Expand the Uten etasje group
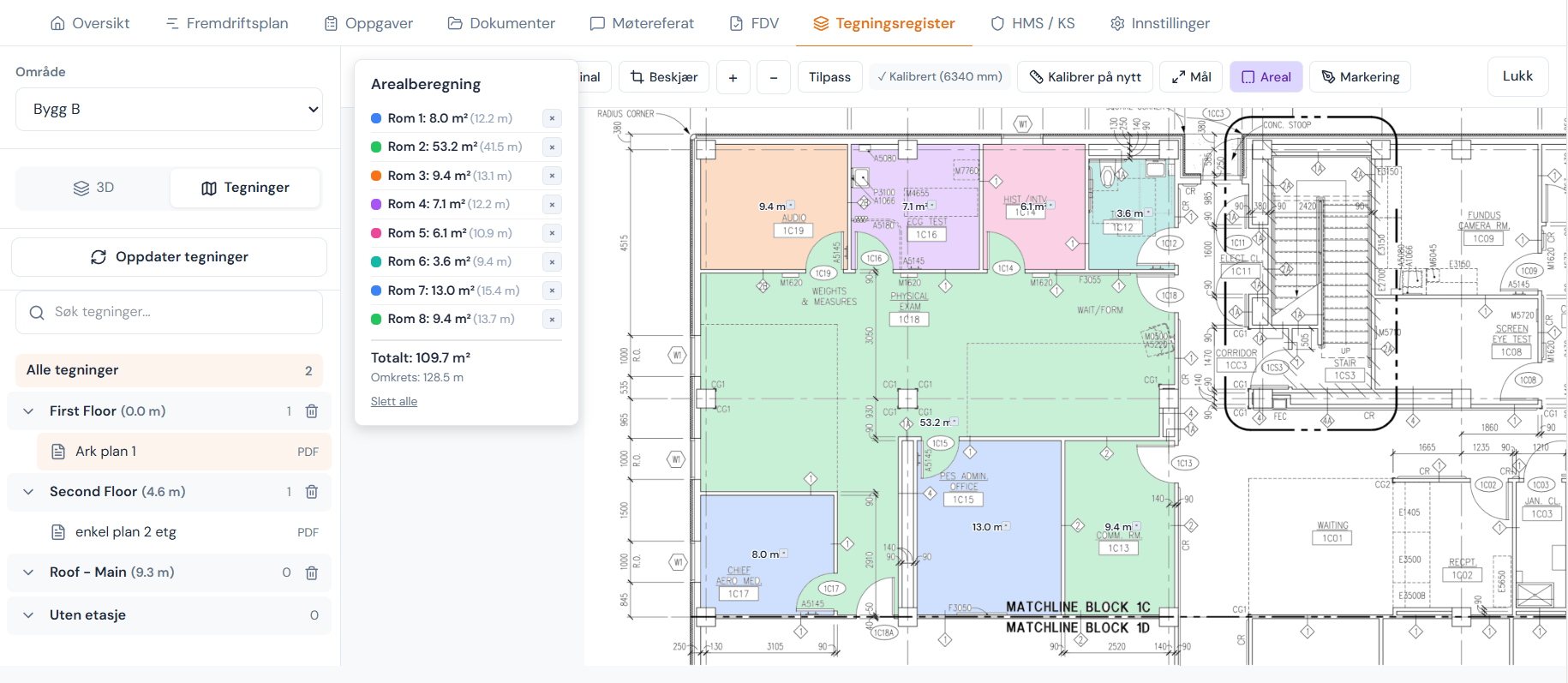 click(x=28, y=615)
